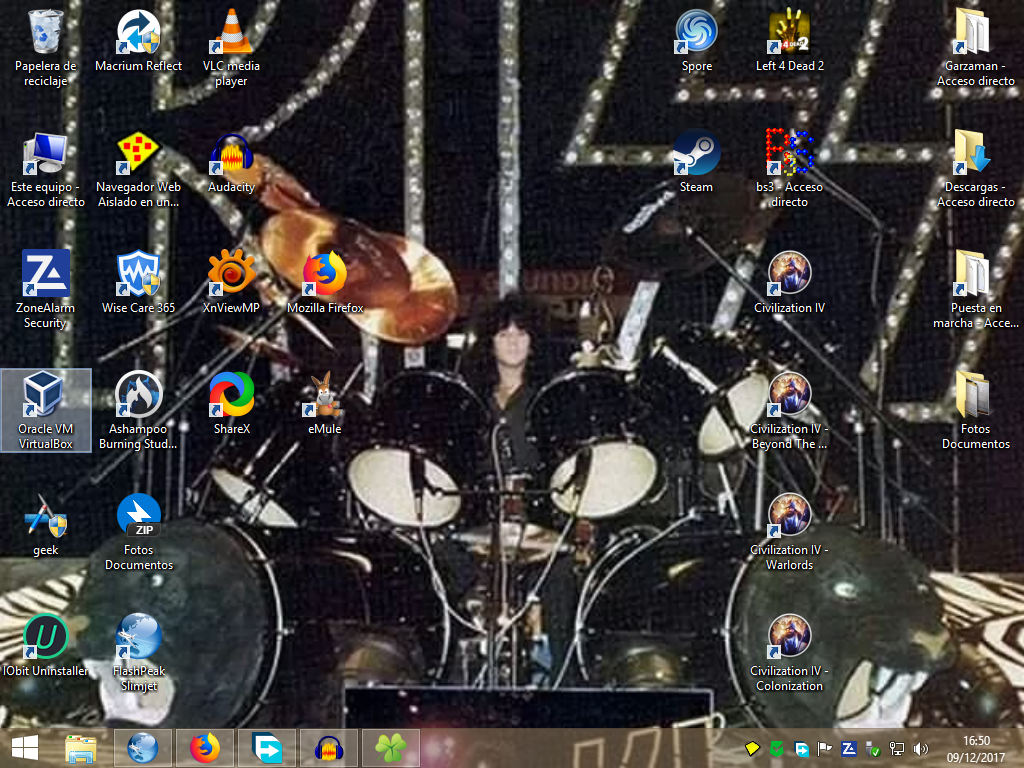Switch to green clover taskbar app
Screen dimensions: 1024x768
pyautogui.click(x=391, y=748)
